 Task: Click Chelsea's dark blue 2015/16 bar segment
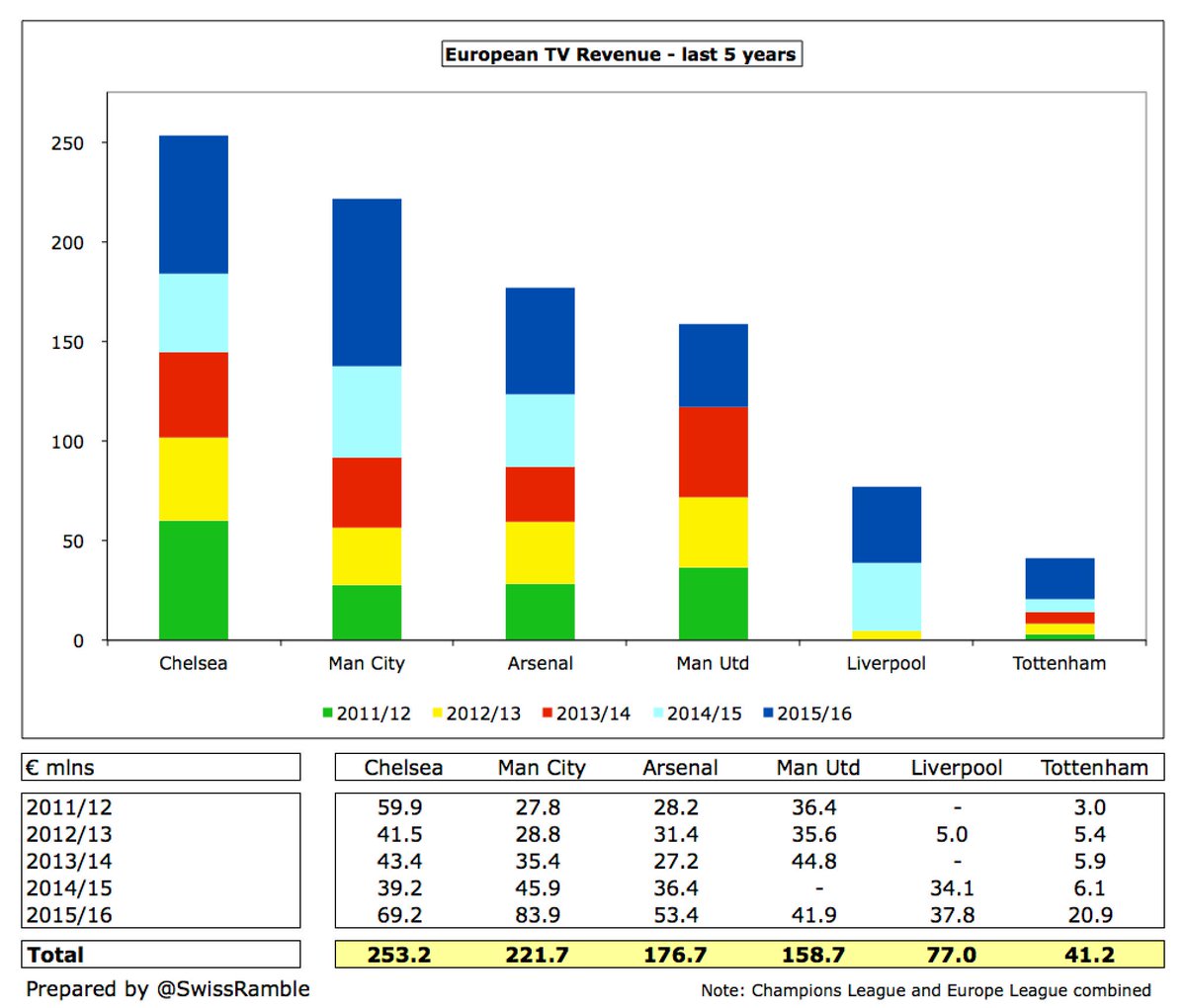(194, 205)
